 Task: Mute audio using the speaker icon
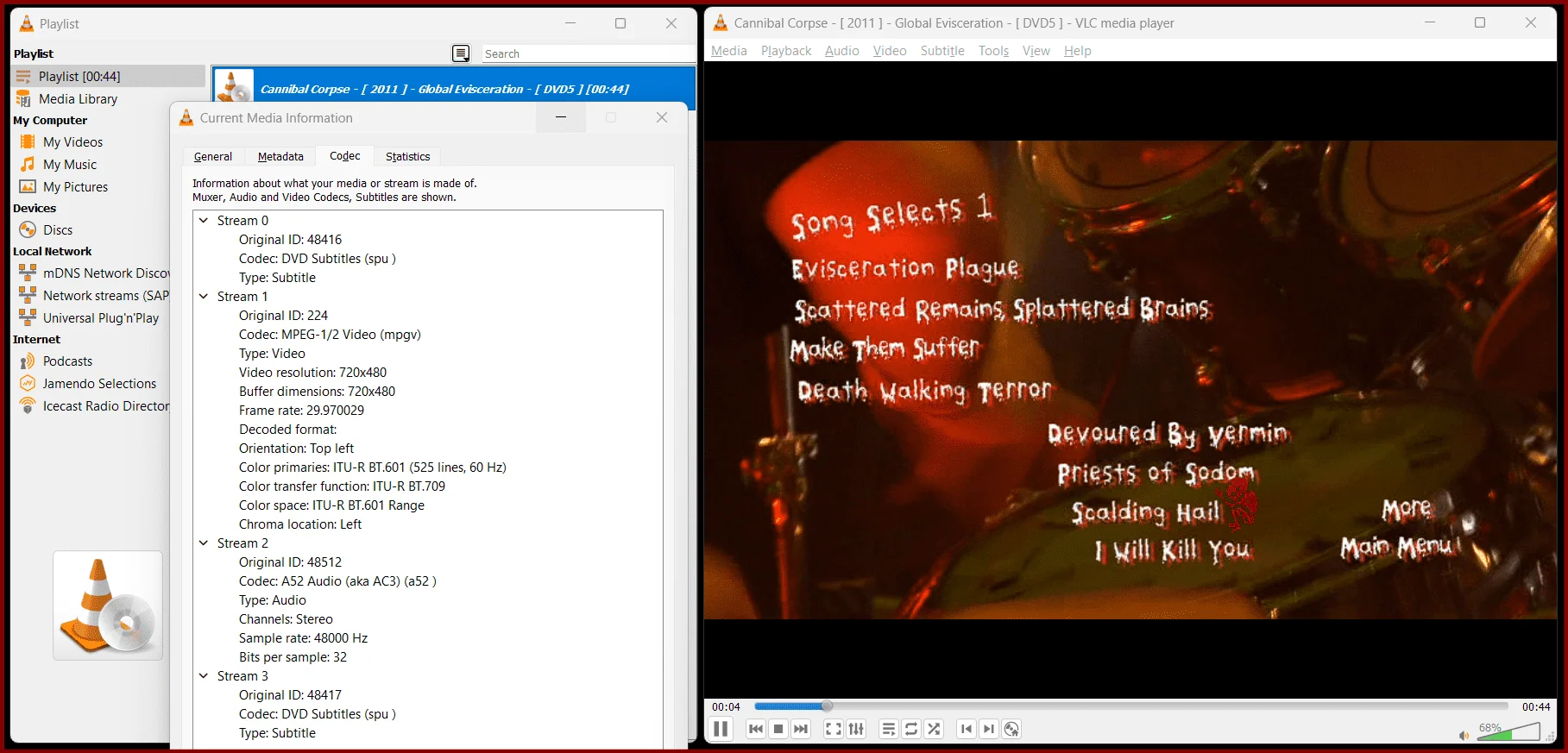tap(1464, 735)
